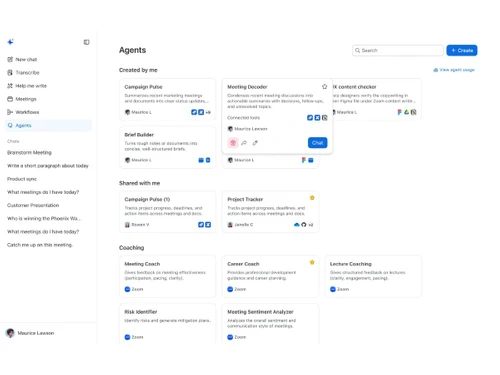Open Transcribe from the sidebar
The image size is (500, 375).
[49, 73]
